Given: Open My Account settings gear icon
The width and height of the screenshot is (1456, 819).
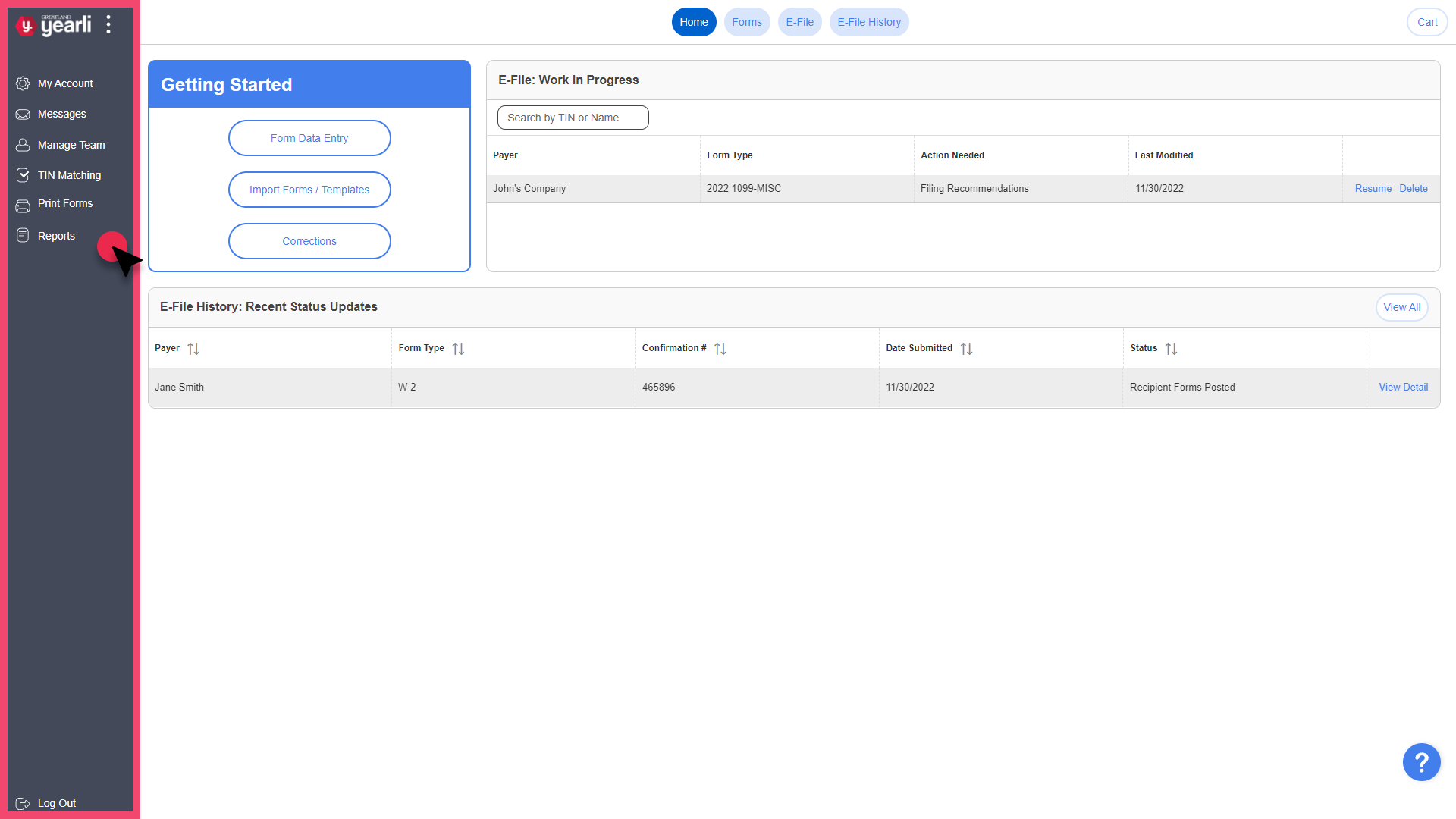Looking at the screenshot, I should coord(23,83).
